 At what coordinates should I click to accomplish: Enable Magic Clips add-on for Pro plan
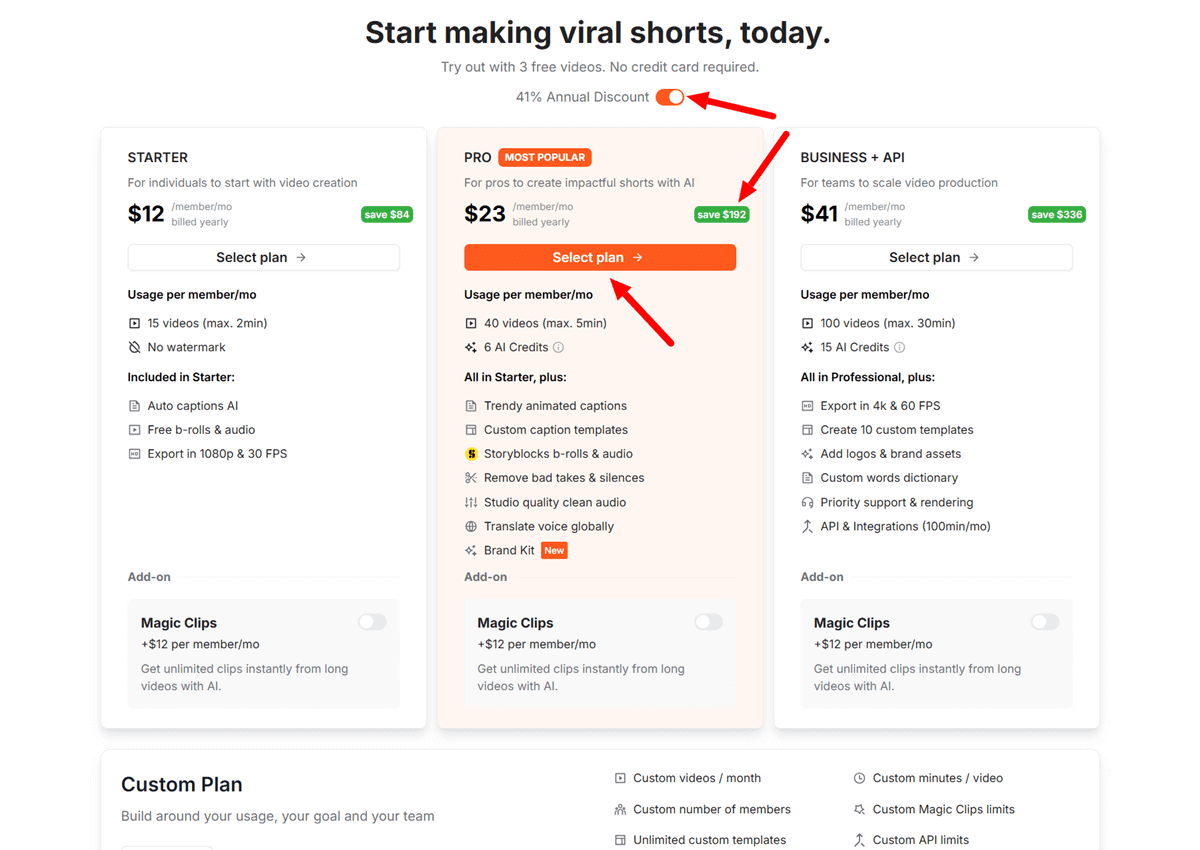[x=708, y=622]
